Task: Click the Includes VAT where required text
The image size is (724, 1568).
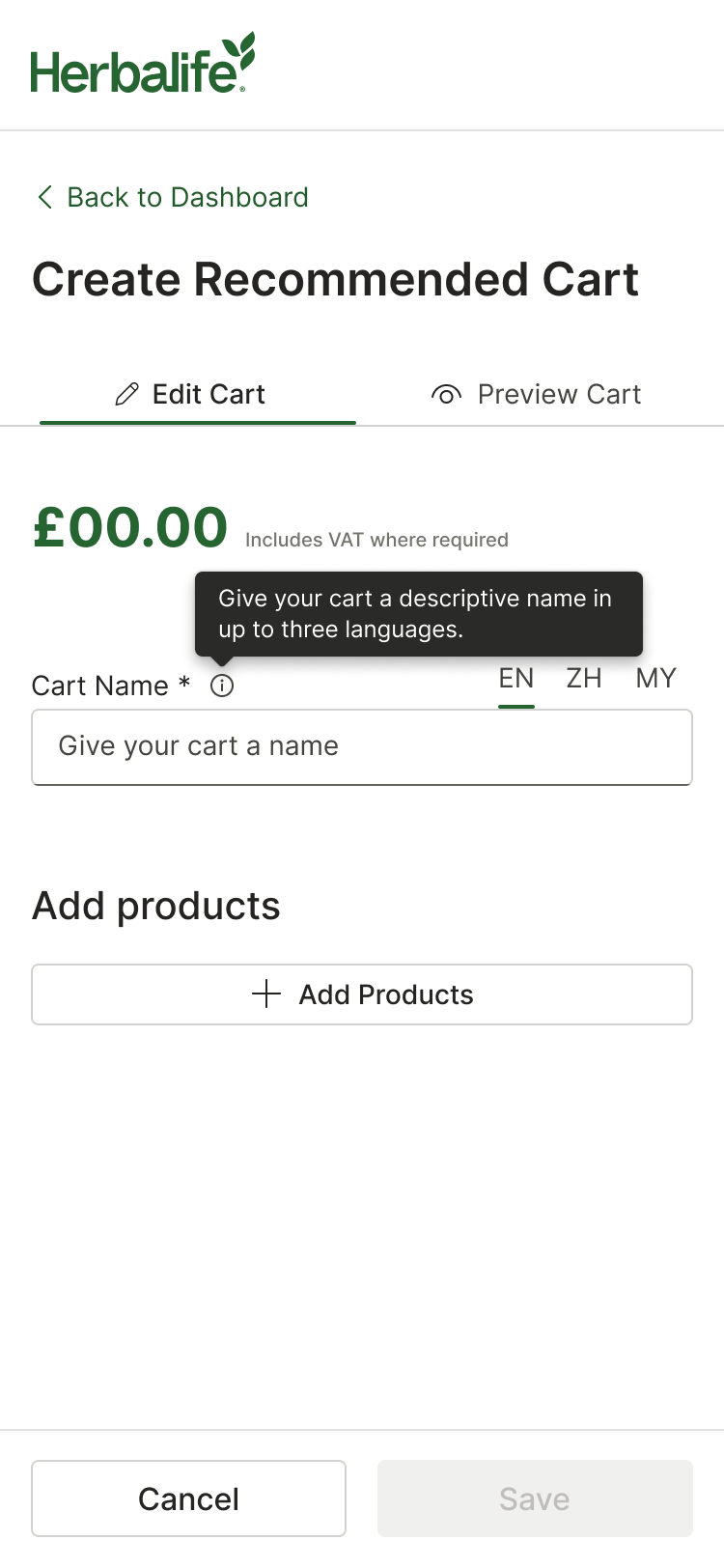Action: [x=376, y=539]
